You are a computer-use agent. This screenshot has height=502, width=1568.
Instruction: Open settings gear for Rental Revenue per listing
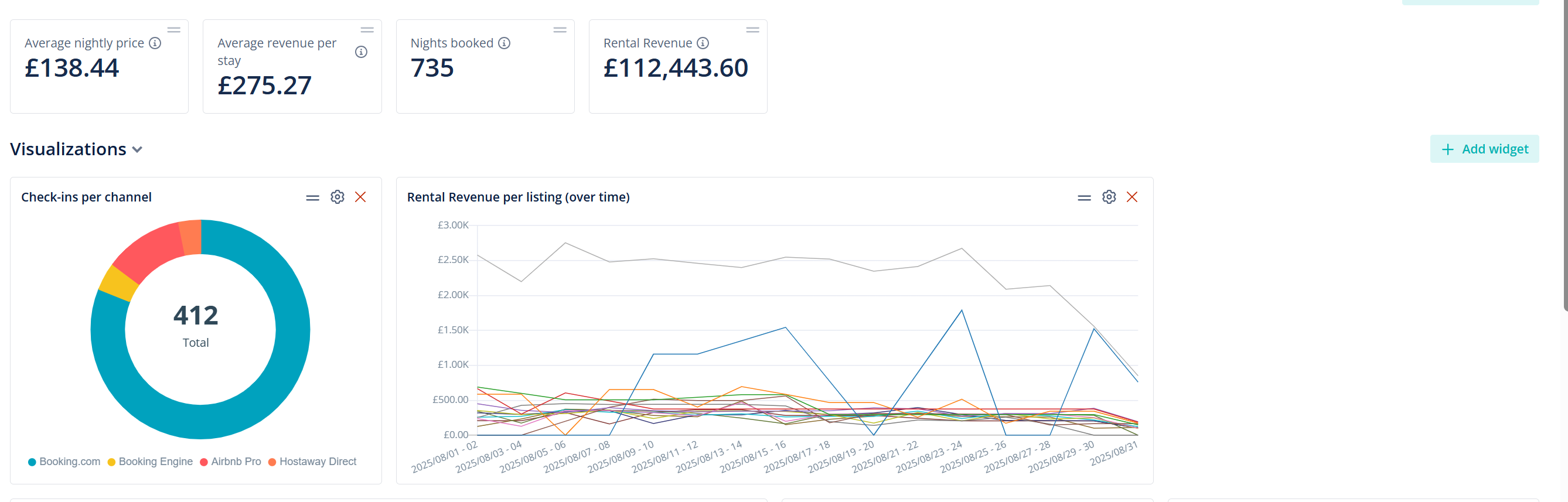point(1109,197)
